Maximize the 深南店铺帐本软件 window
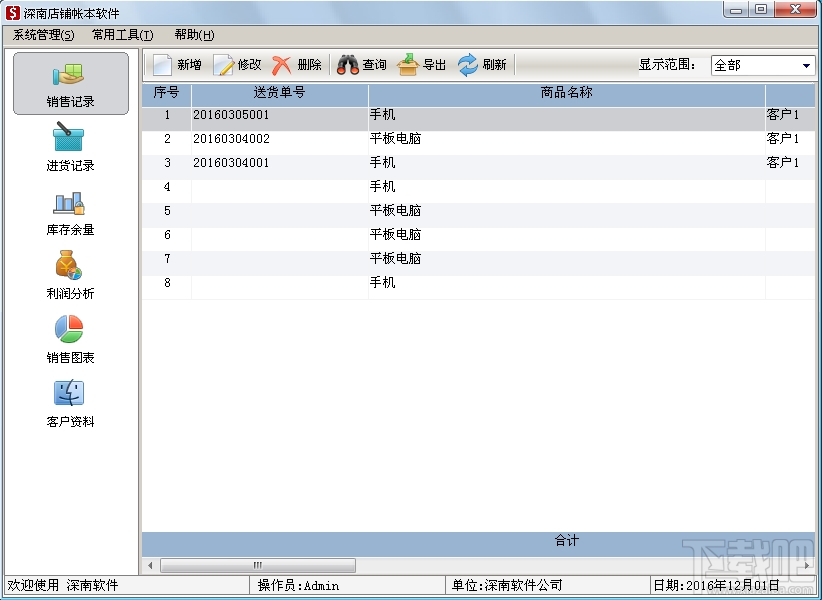The width and height of the screenshot is (822, 600). pos(761,10)
